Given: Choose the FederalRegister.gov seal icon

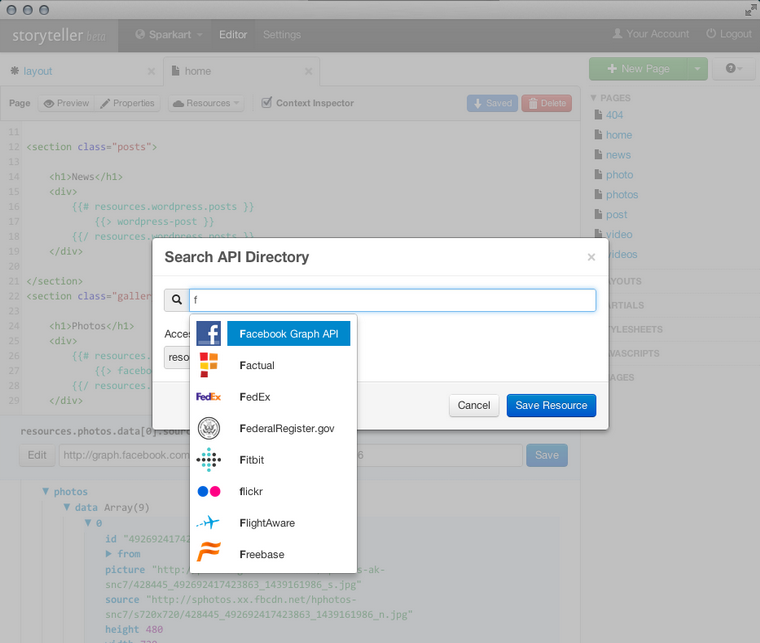Looking at the screenshot, I should pos(208,428).
